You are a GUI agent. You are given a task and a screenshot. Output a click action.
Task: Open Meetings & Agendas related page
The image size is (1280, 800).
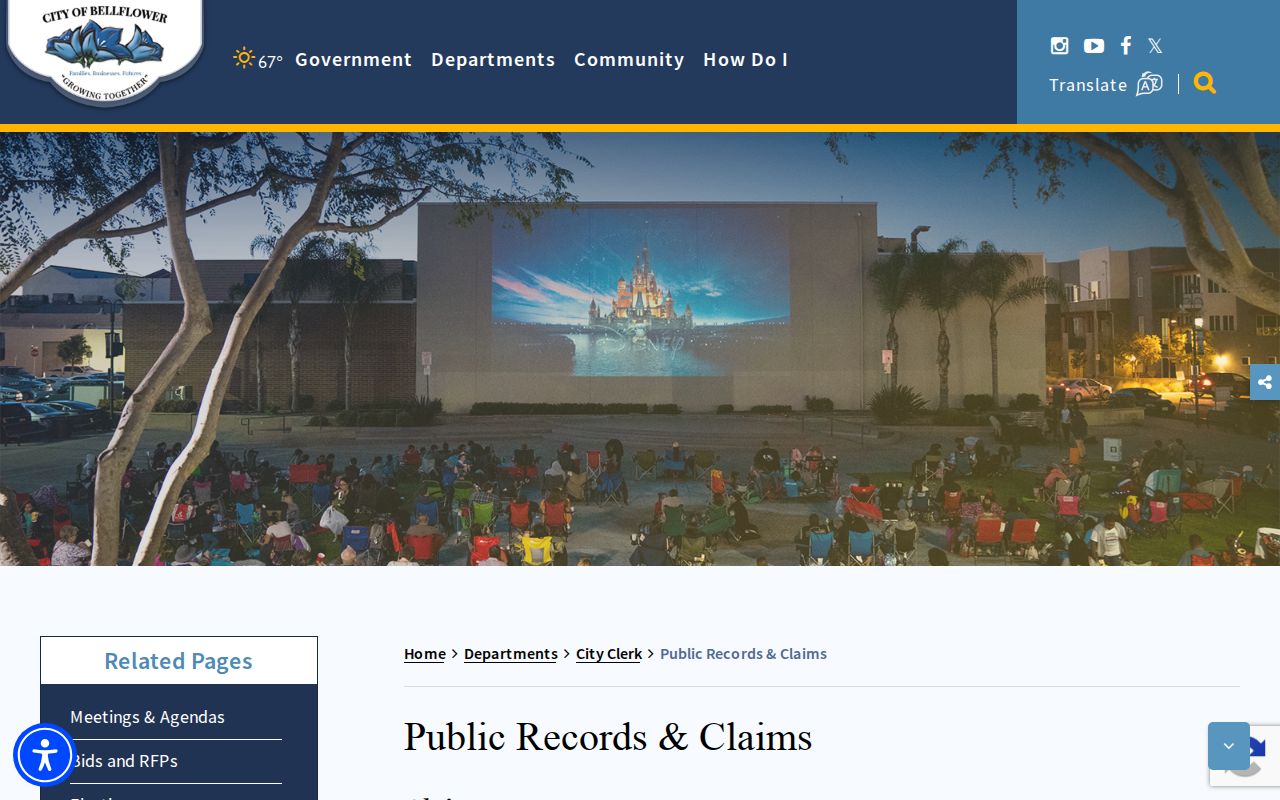[147, 717]
